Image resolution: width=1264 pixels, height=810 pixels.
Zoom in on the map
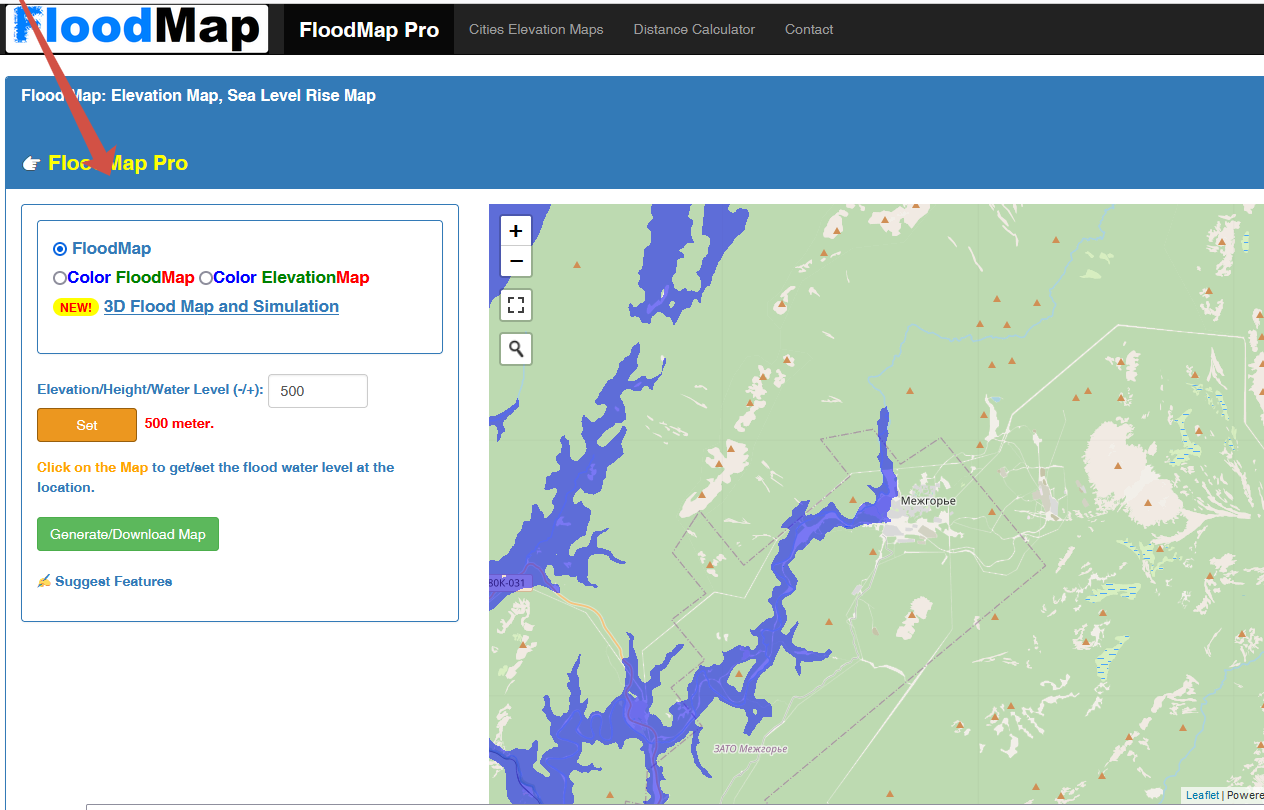point(516,231)
